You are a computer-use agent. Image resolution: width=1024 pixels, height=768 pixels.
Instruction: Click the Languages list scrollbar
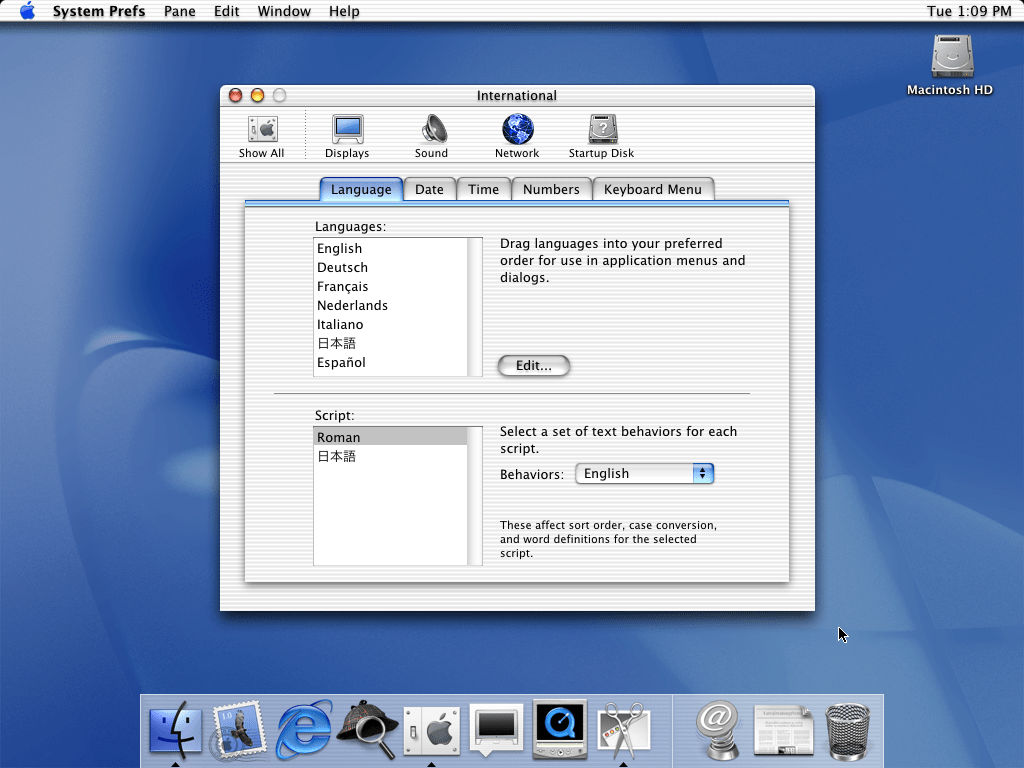[475, 306]
